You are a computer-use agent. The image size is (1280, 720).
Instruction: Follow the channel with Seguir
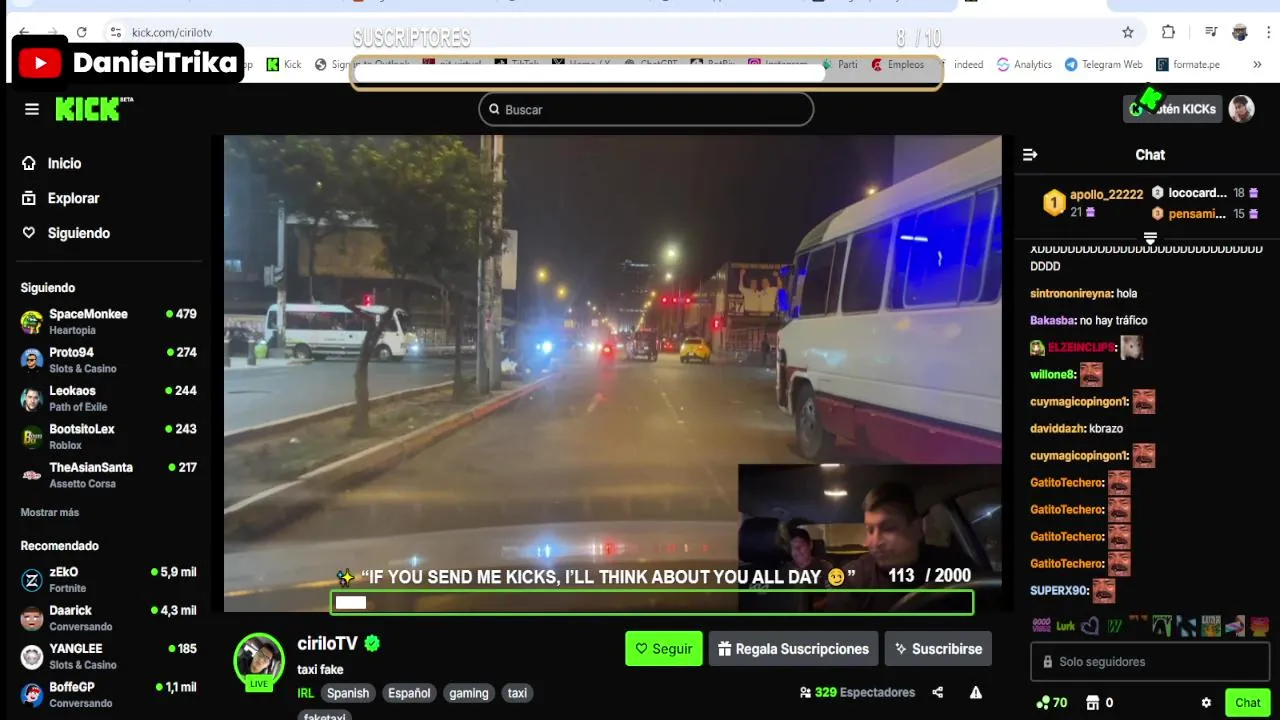664,649
